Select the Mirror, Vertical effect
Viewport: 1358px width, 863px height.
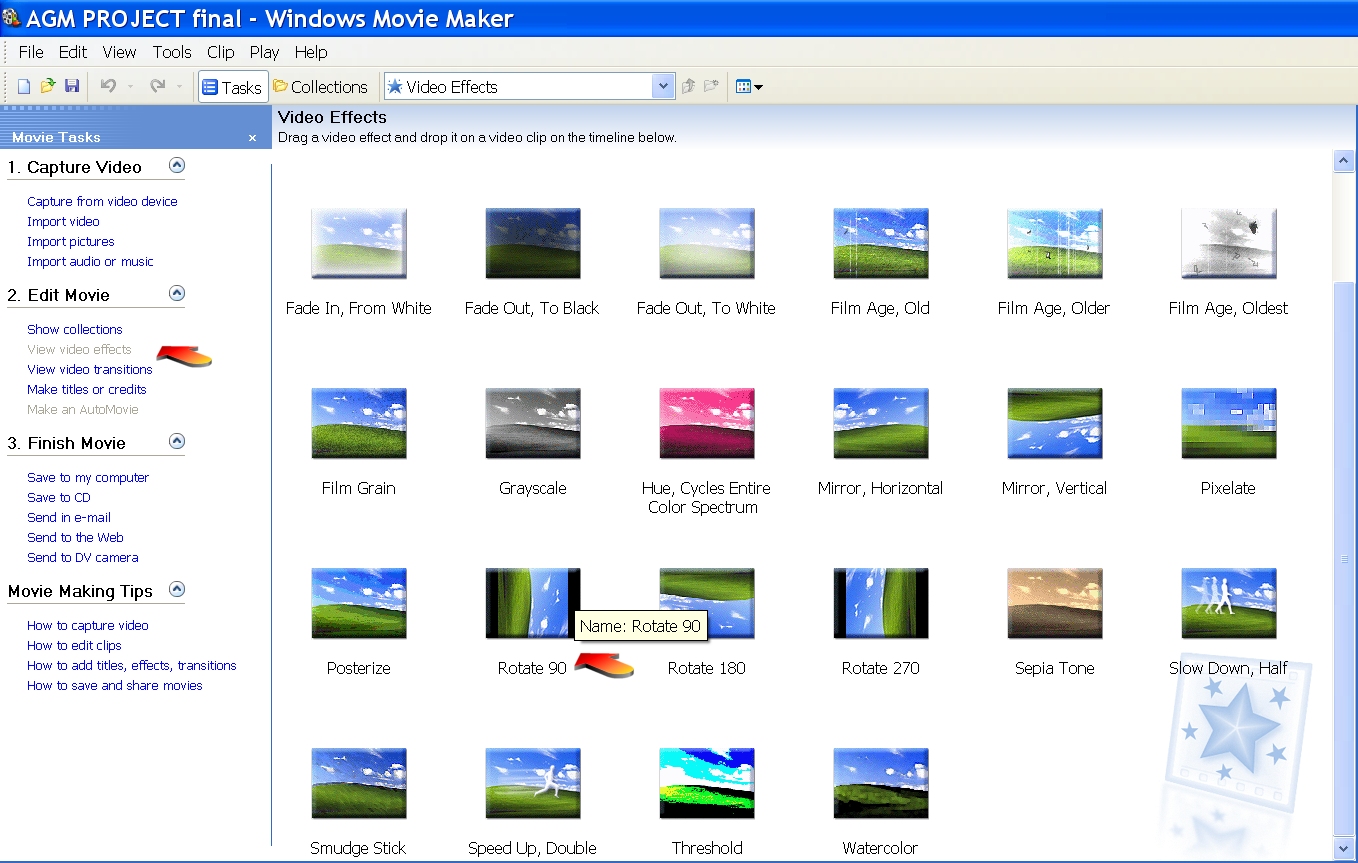click(x=1055, y=423)
